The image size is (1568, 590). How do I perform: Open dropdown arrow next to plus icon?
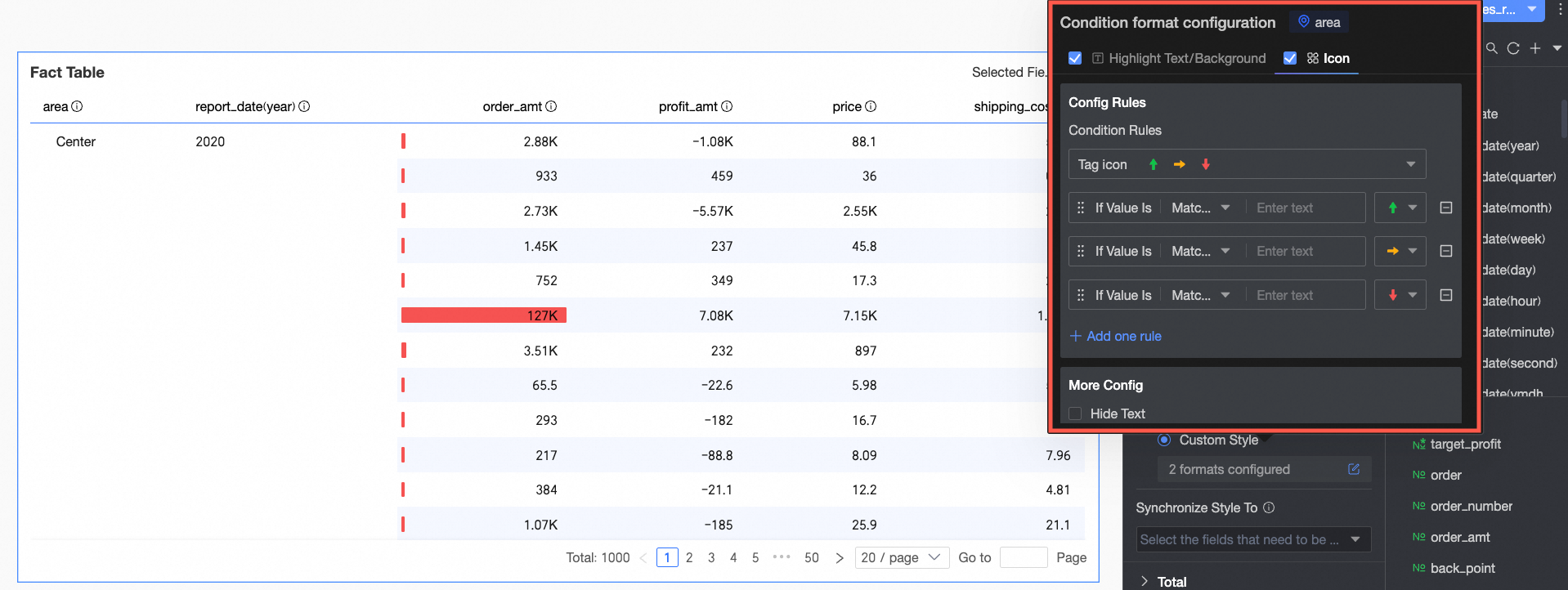pyautogui.click(x=1557, y=48)
